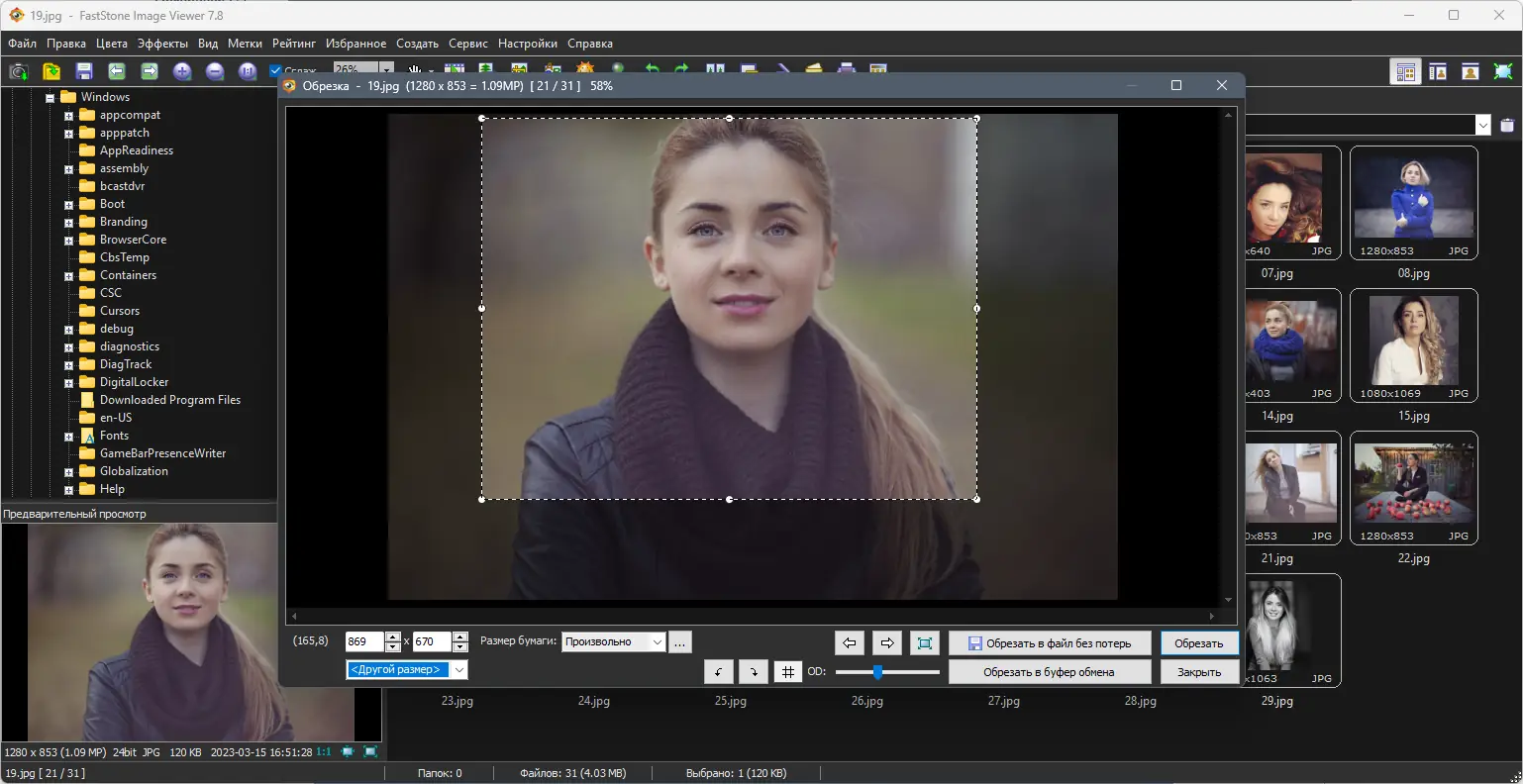Click Обрезать в буфер обмена button
The height and width of the screenshot is (784, 1523).
(1049, 672)
